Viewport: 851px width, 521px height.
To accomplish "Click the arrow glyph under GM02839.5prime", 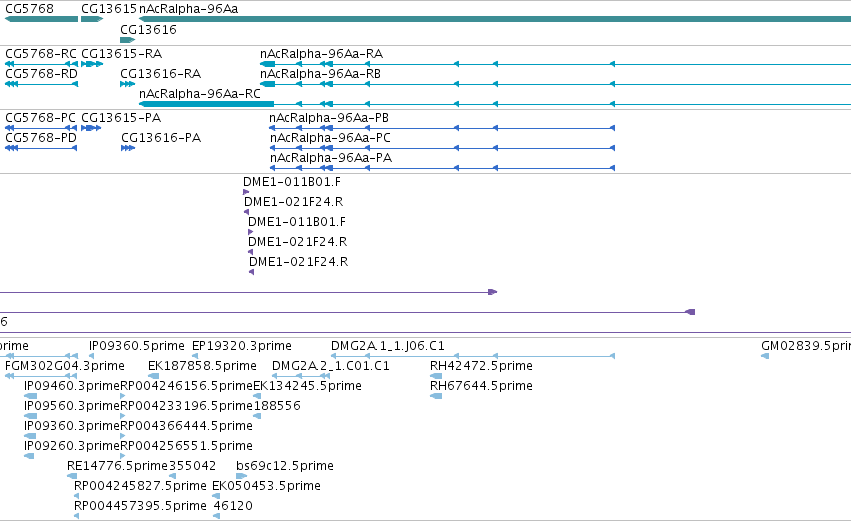I will [x=765, y=356].
